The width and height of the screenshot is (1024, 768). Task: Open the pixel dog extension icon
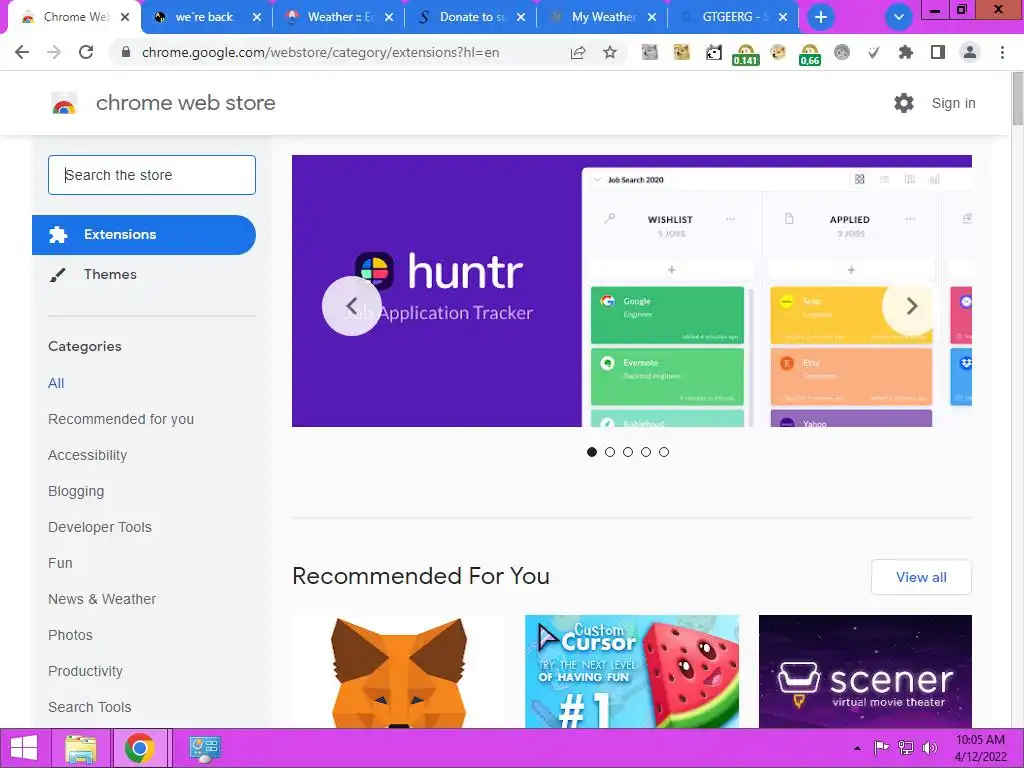click(x=713, y=52)
